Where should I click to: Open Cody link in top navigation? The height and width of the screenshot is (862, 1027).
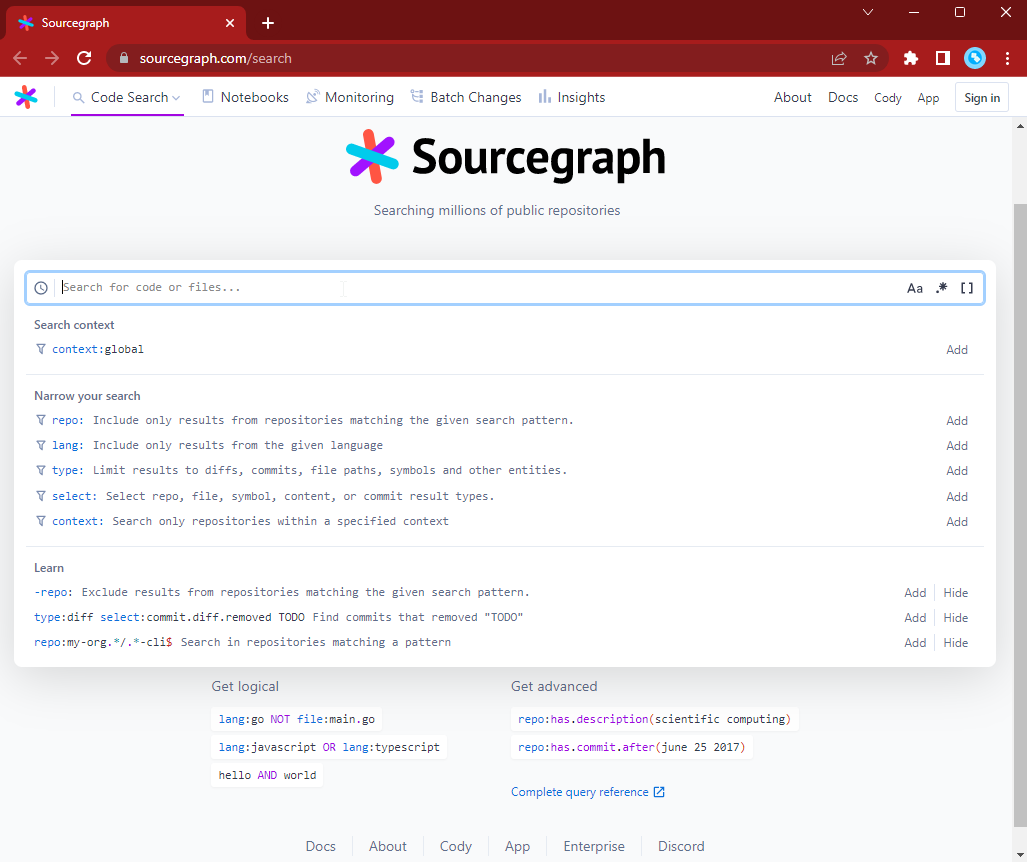click(887, 98)
